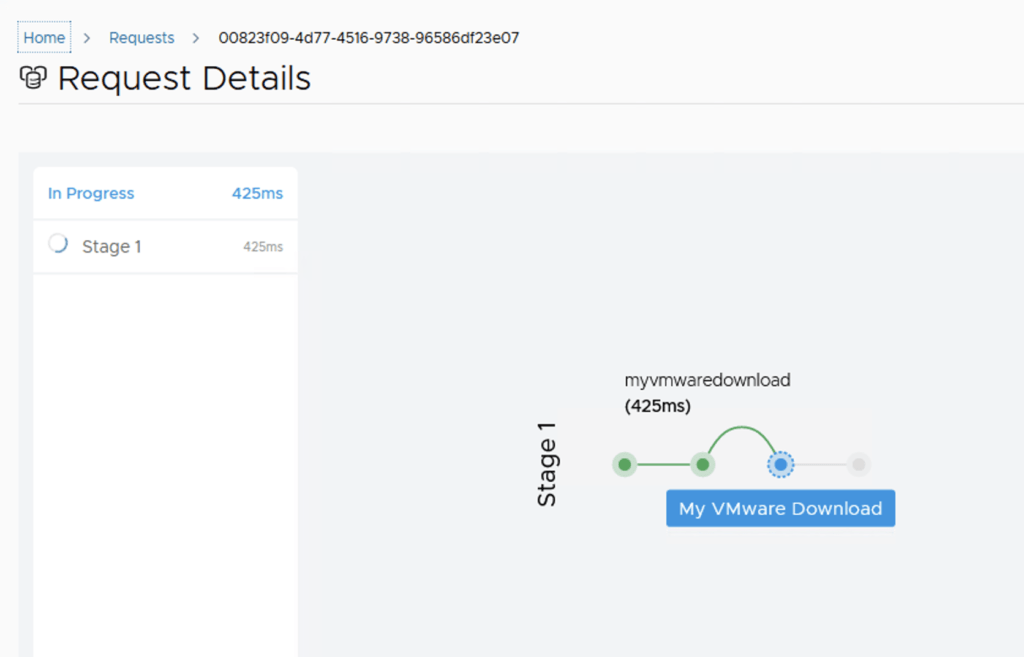The image size is (1024, 657).
Task: Click the 425ms total duration in header
Action: [x=257, y=193]
